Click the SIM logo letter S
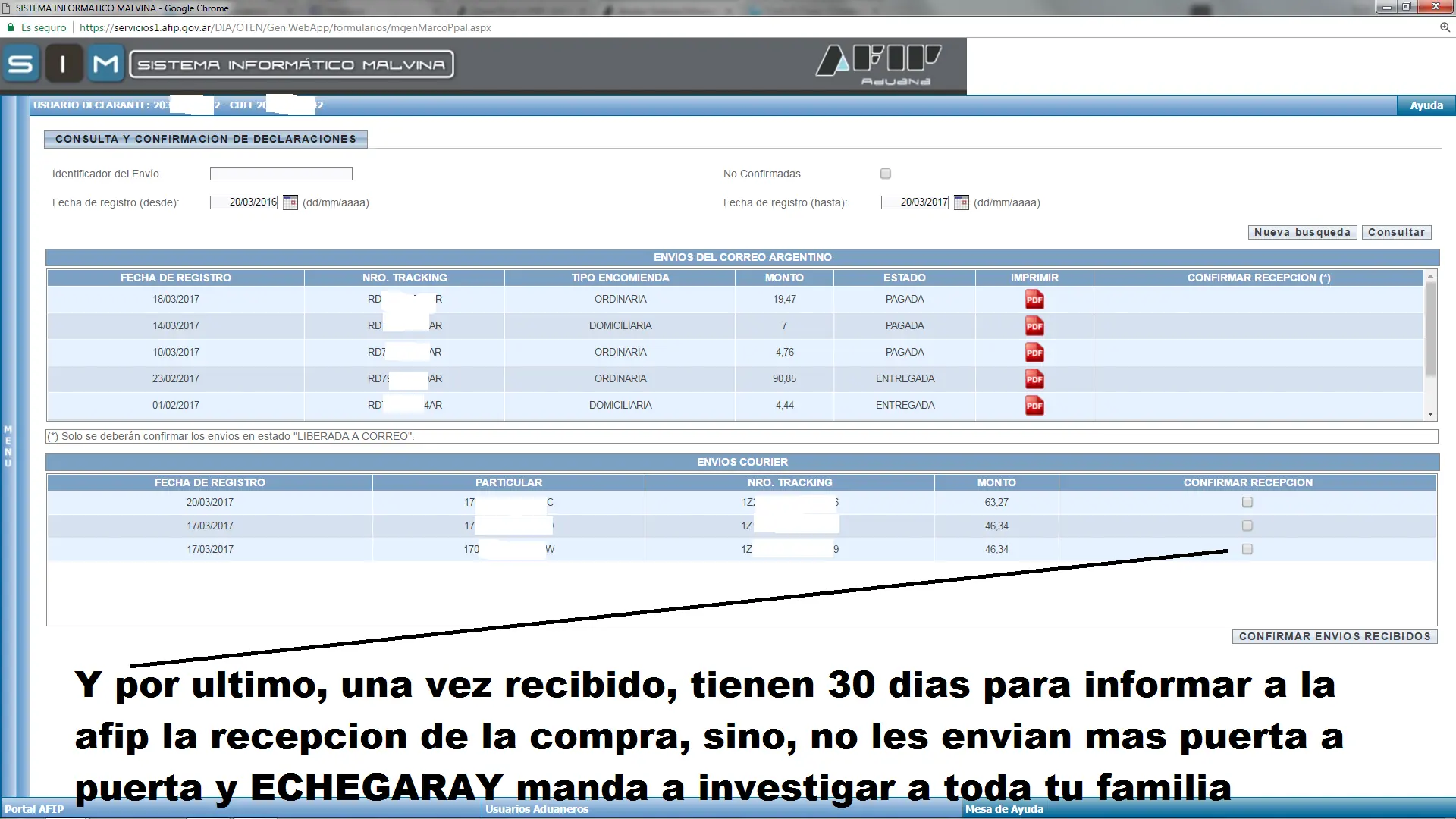1456x819 pixels. coord(21,64)
